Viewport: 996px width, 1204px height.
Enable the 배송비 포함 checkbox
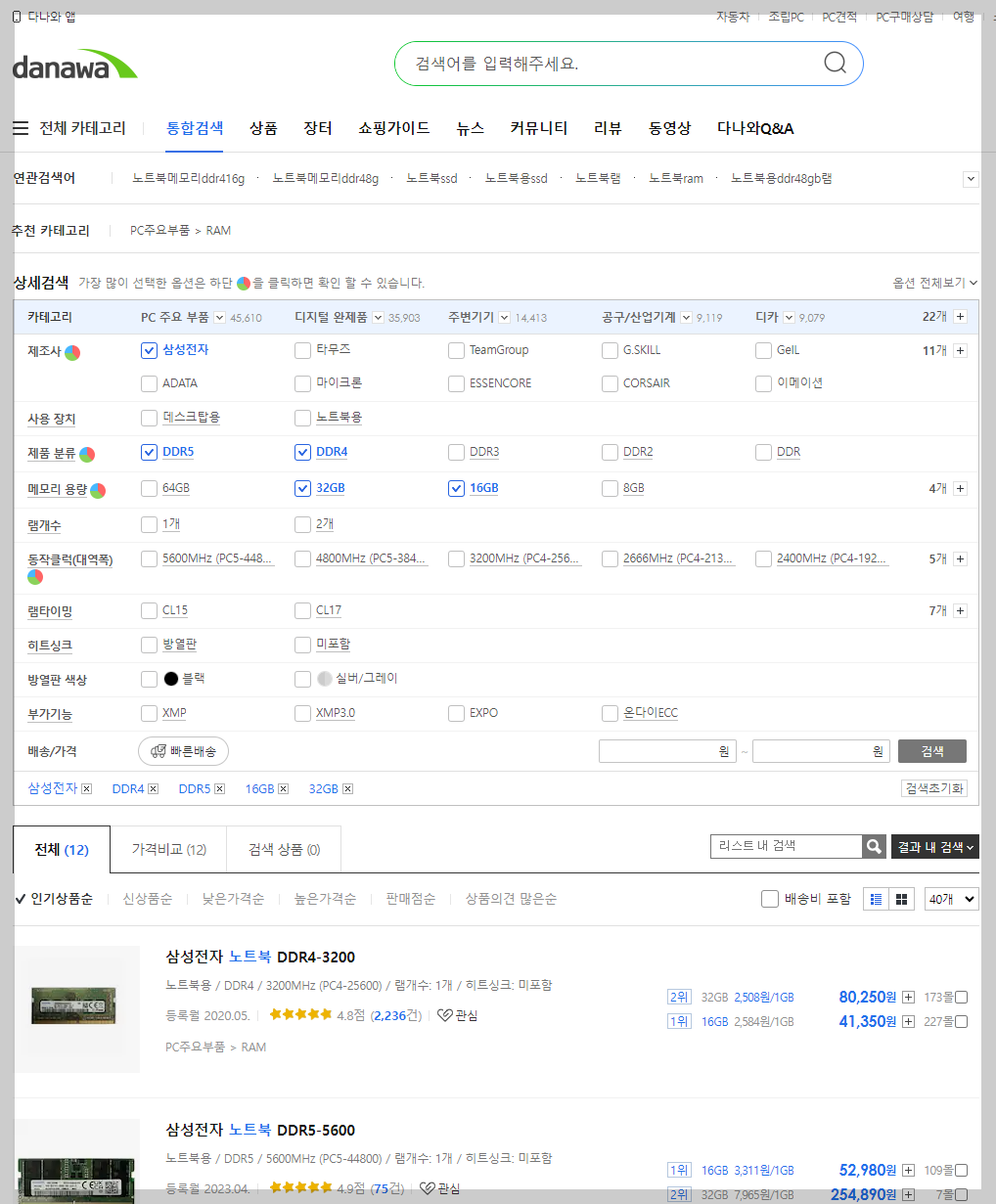[770, 899]
